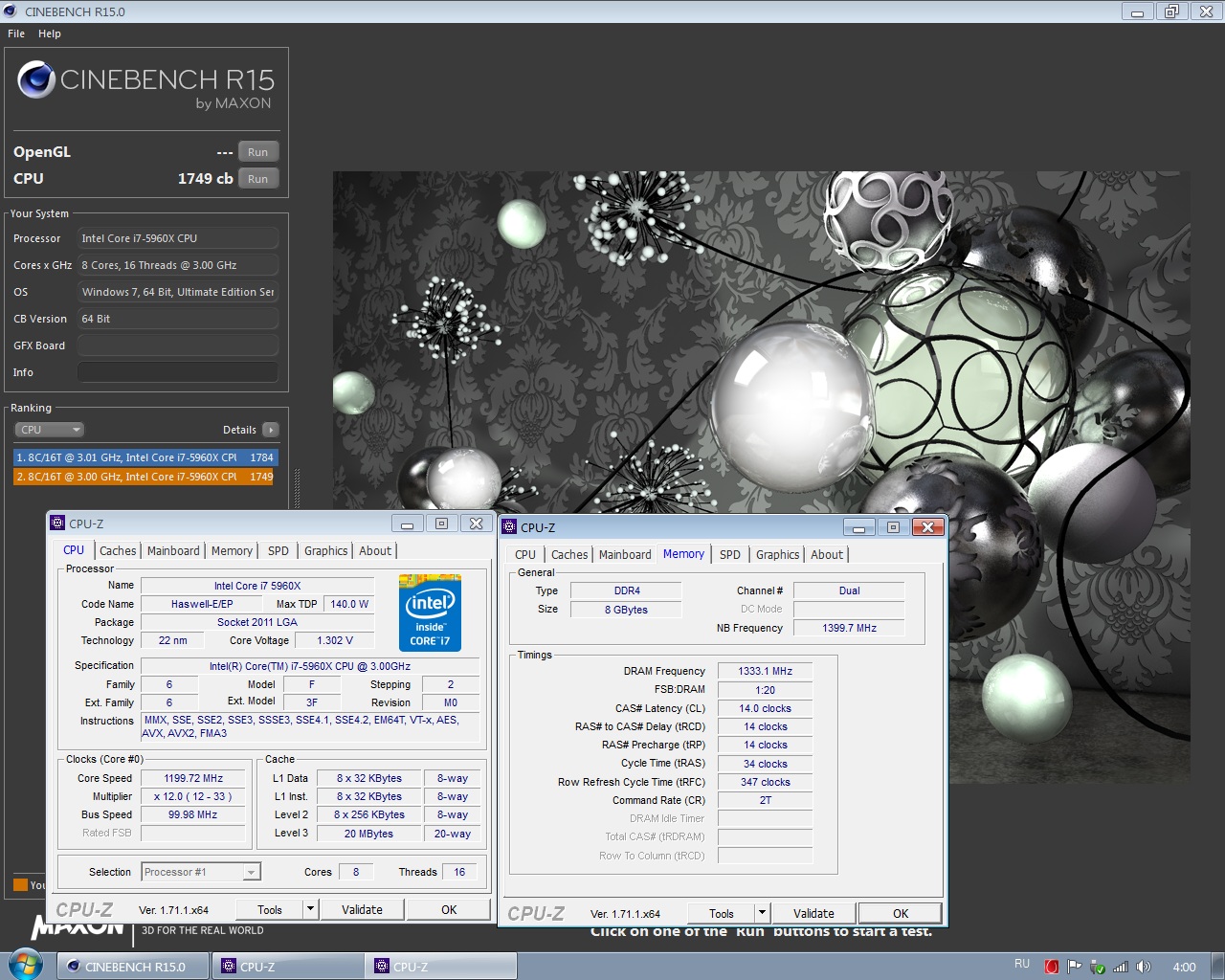The height and width of the screenshot is (980, 1225).
Task: Click OK in right CPU-Z window
Action: point(901,913)
